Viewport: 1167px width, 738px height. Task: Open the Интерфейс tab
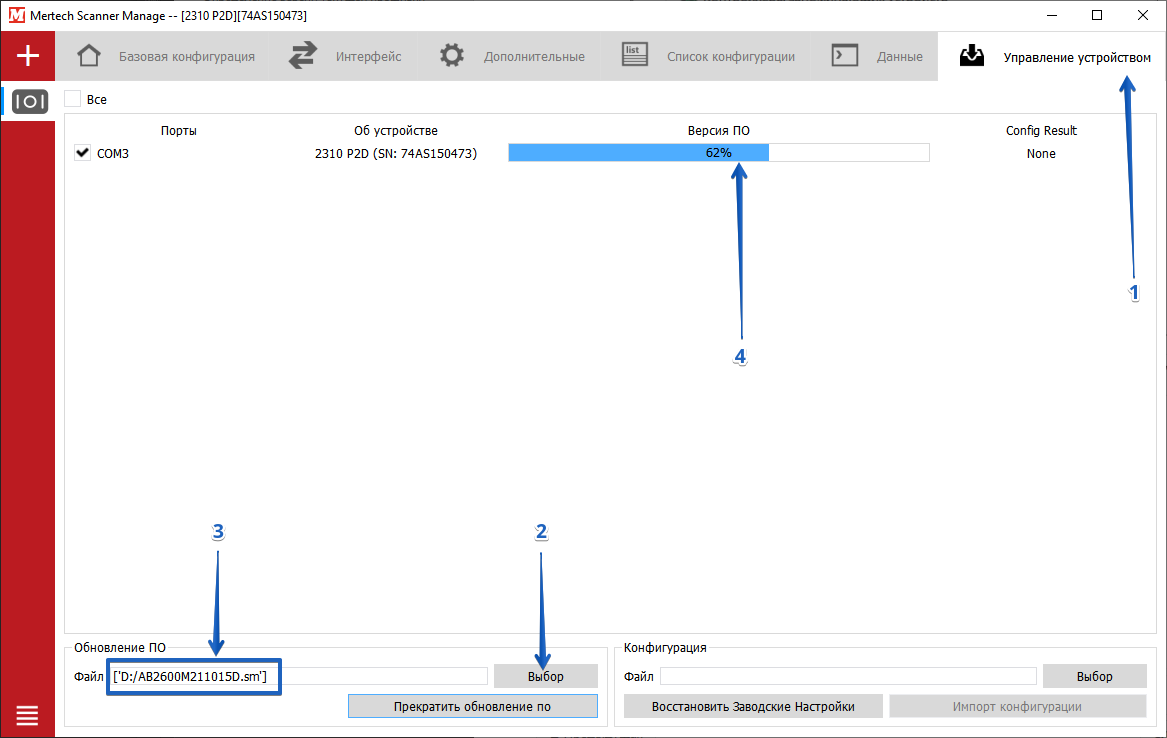[x=345, y=56]
